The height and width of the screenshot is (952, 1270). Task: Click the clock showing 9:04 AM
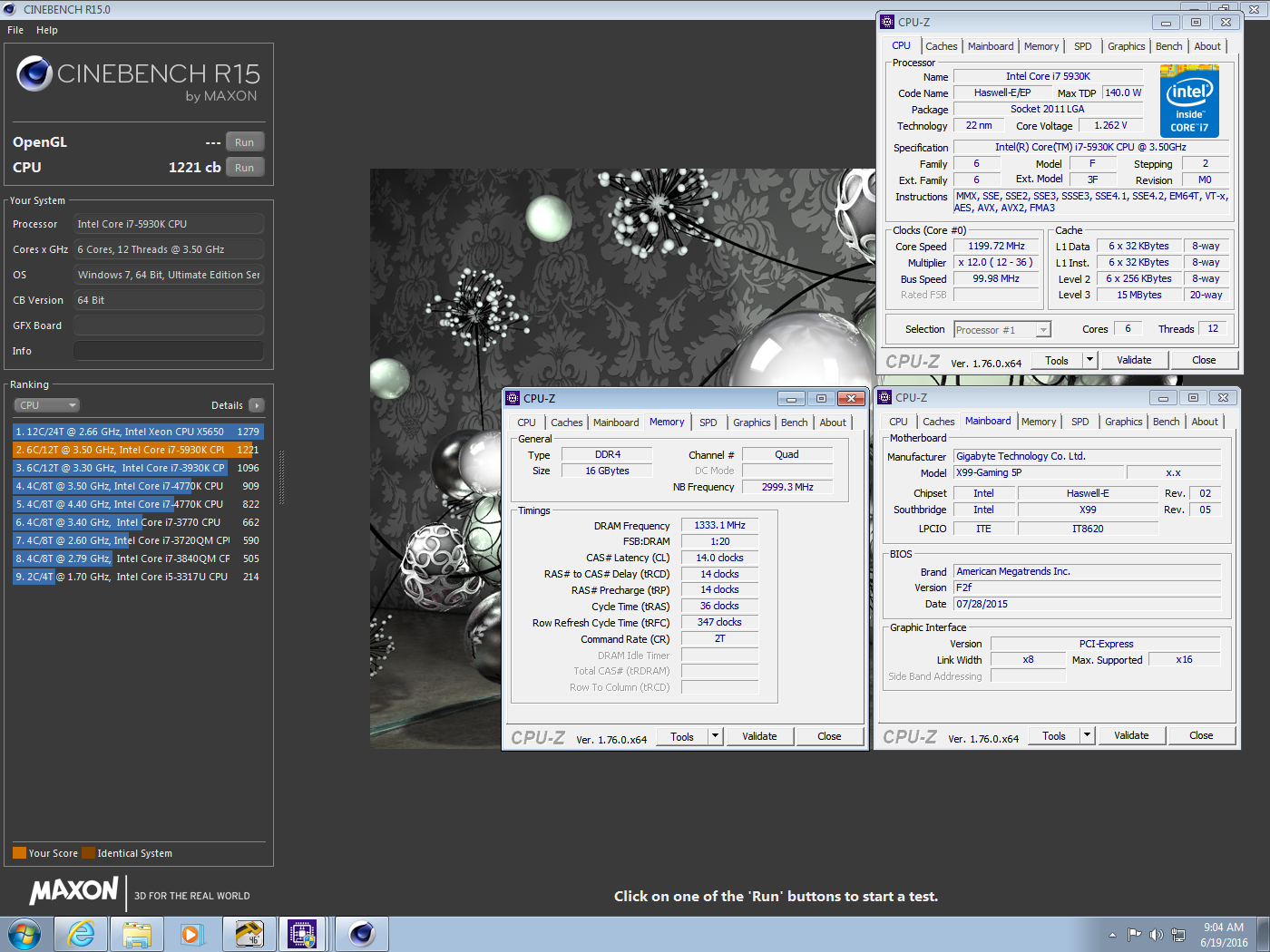pos(1223,928)
